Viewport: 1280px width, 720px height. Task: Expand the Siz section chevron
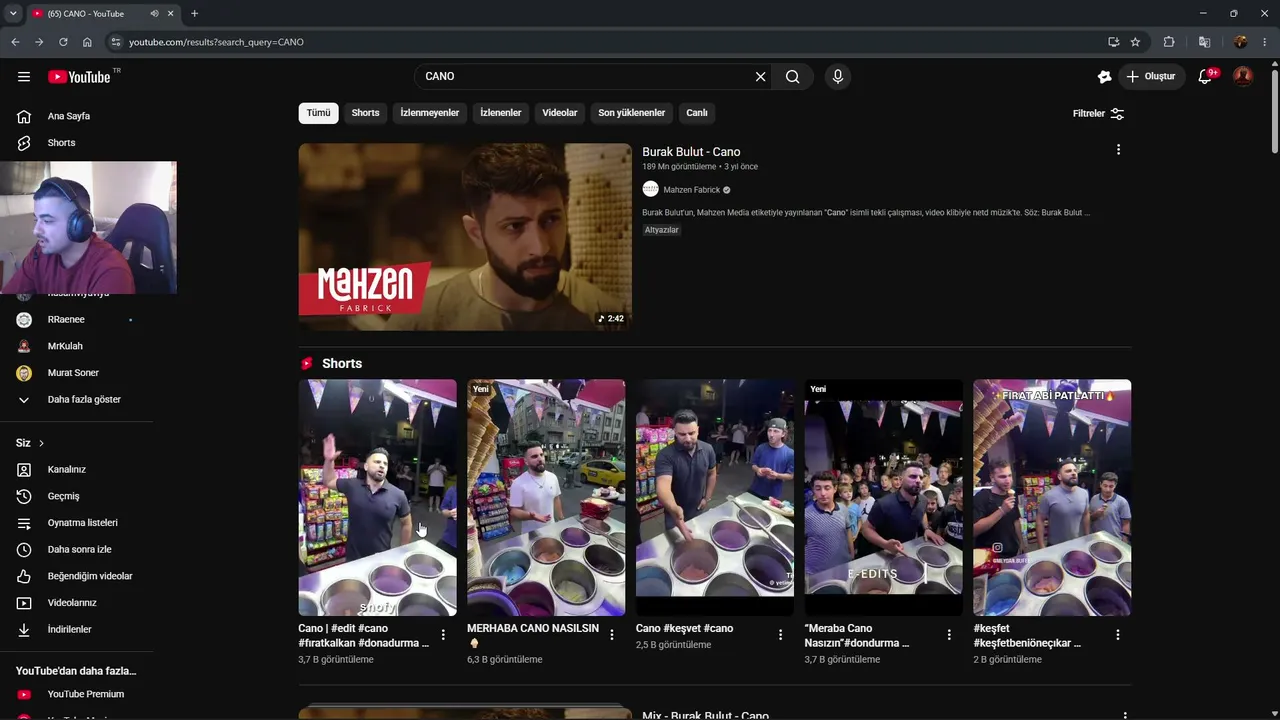tap(41, 443)
